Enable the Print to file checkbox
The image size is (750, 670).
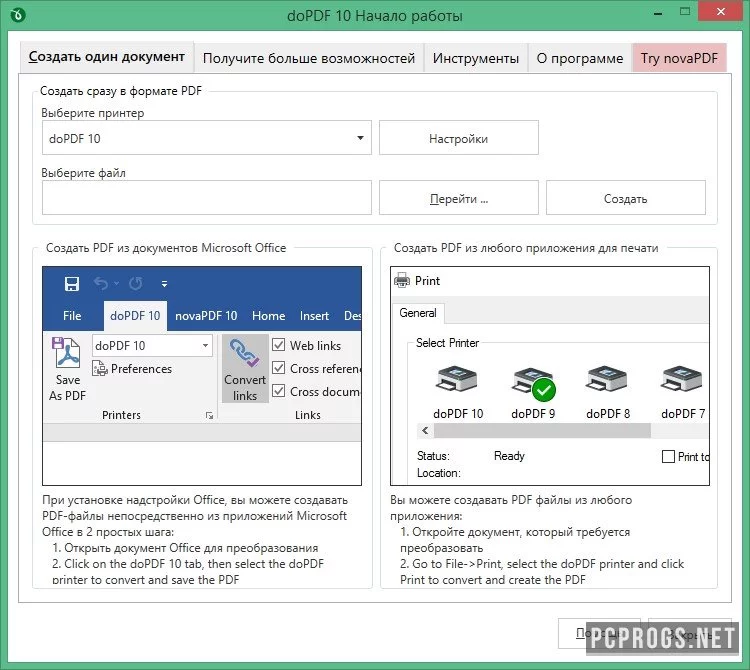pos(668,457)
